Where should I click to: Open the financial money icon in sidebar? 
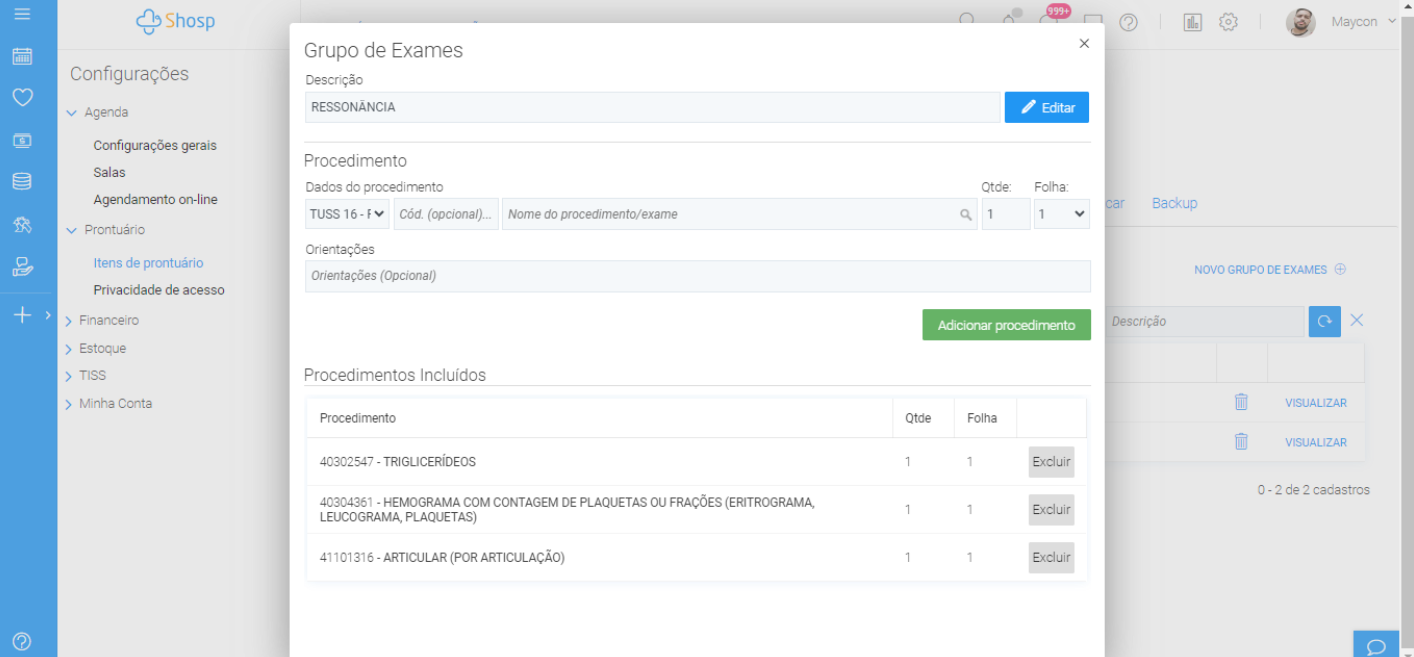(22, 141)
